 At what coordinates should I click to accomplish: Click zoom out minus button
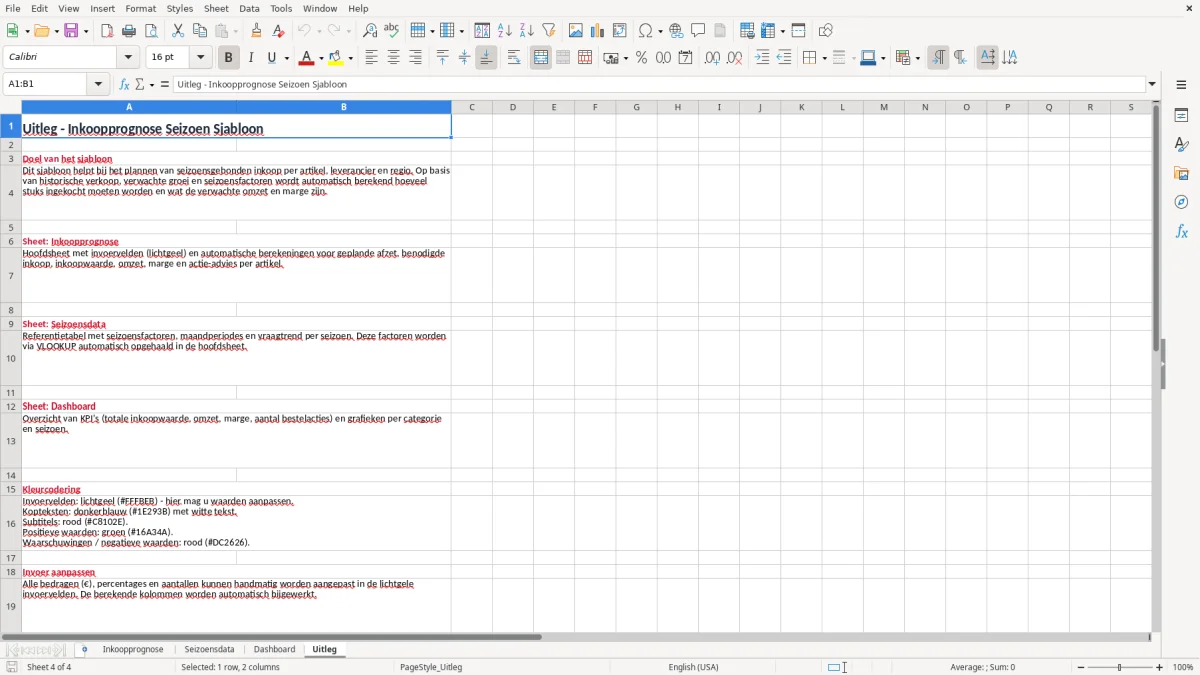pos(1081,667)
